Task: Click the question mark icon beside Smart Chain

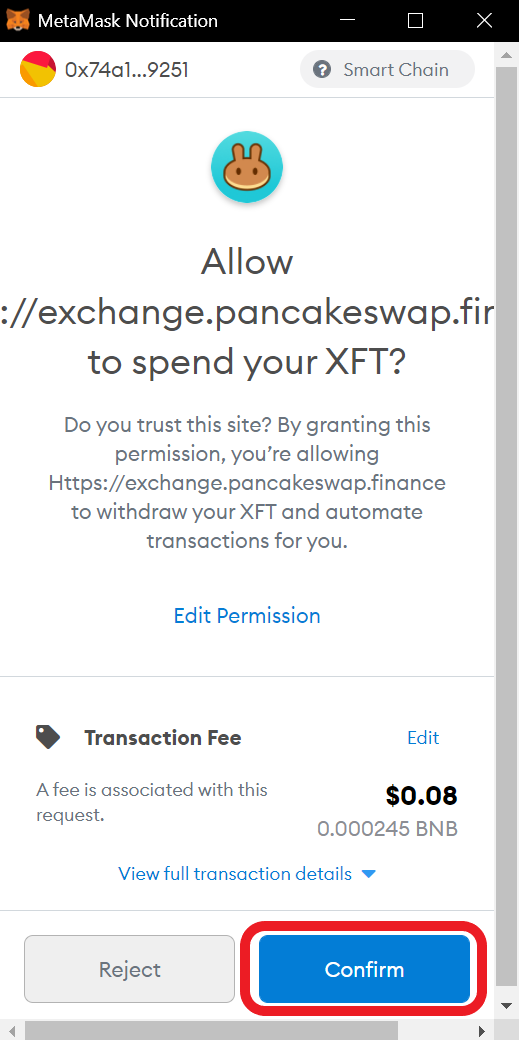Action: 322,70
